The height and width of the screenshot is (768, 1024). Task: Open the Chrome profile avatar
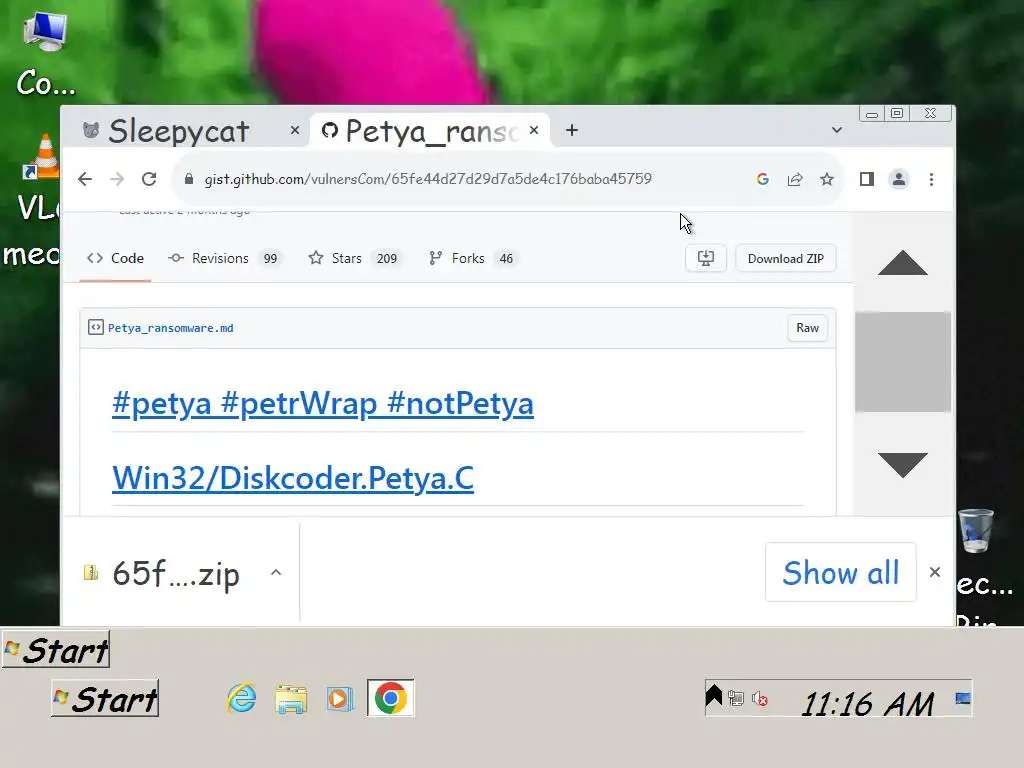(x=899, y=179)
